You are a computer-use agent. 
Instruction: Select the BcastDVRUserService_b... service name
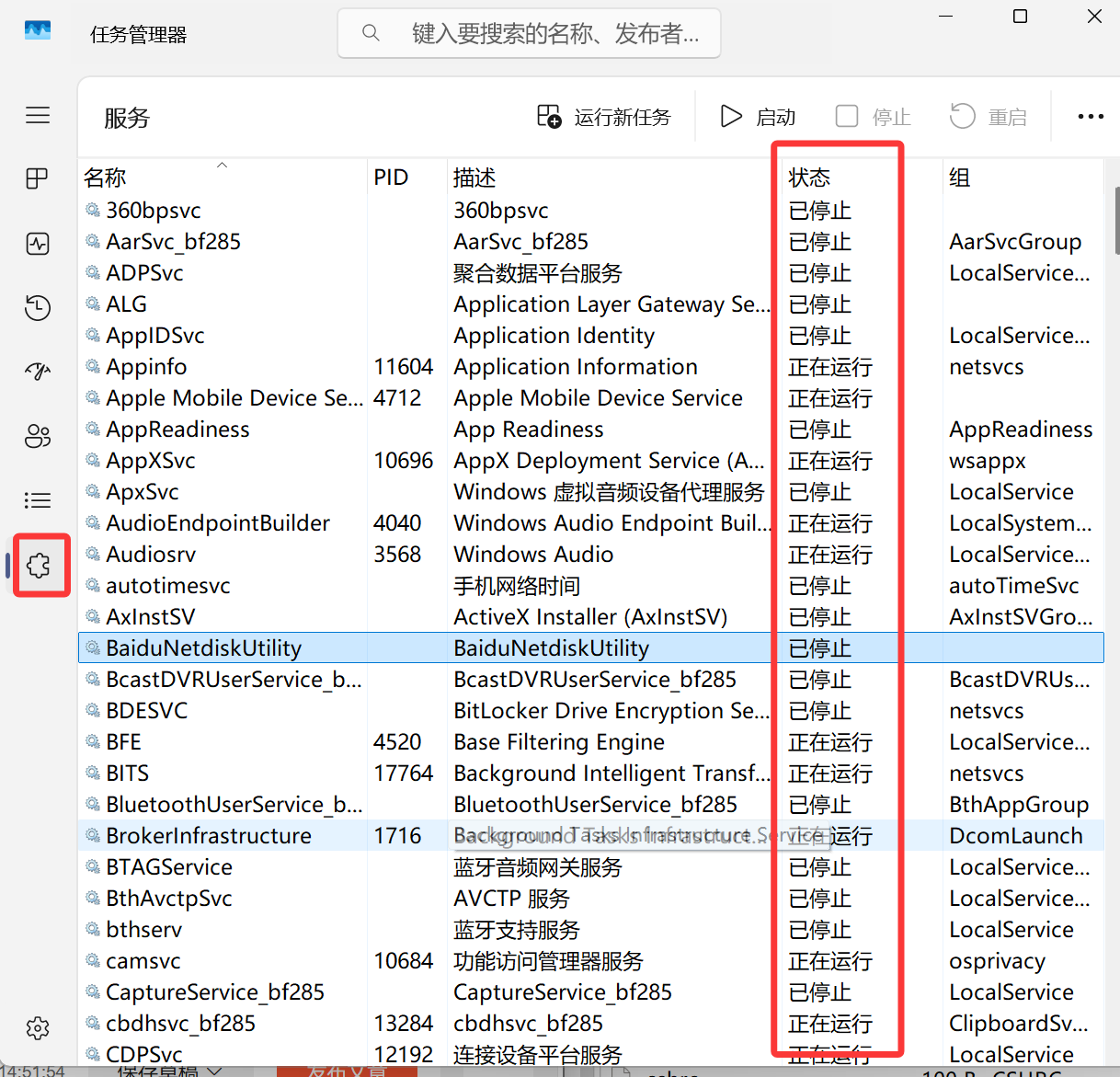[234, 680]
